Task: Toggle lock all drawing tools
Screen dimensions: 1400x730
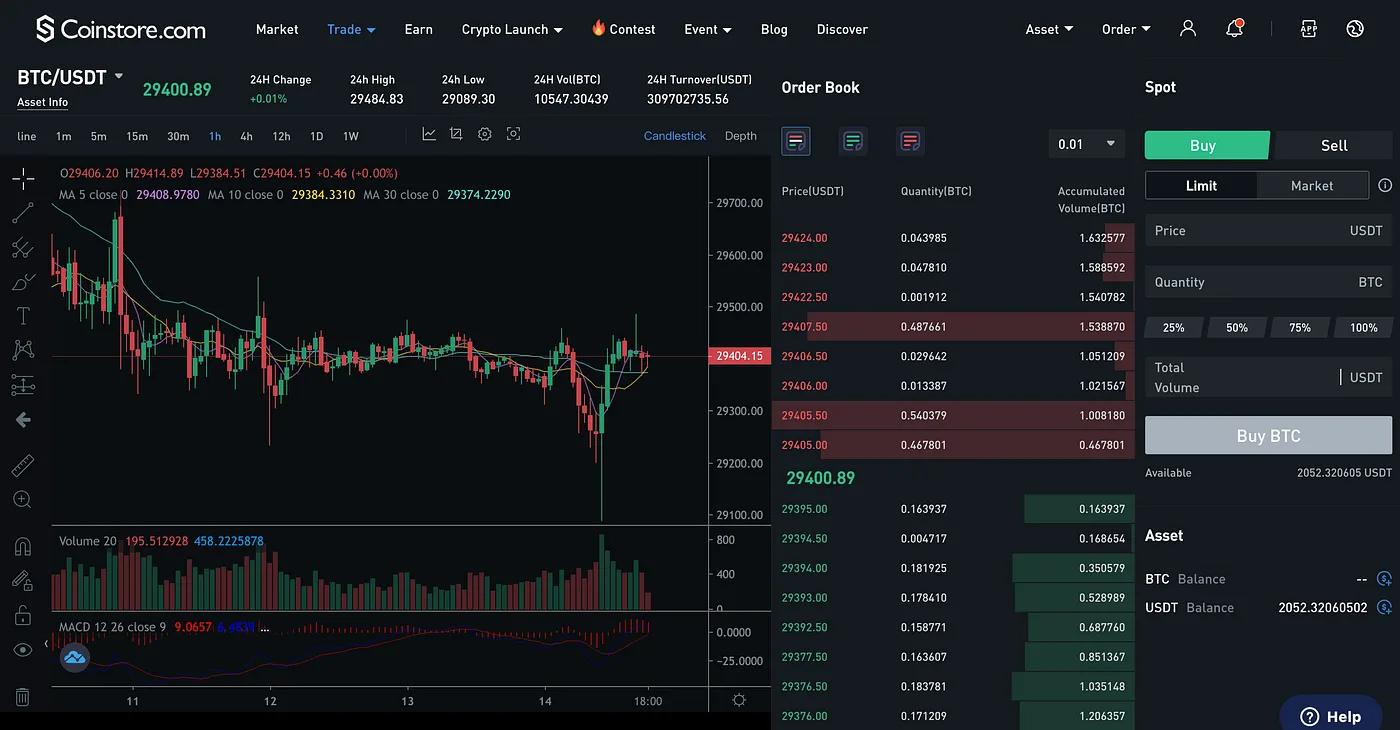Action: click(23, 615)
